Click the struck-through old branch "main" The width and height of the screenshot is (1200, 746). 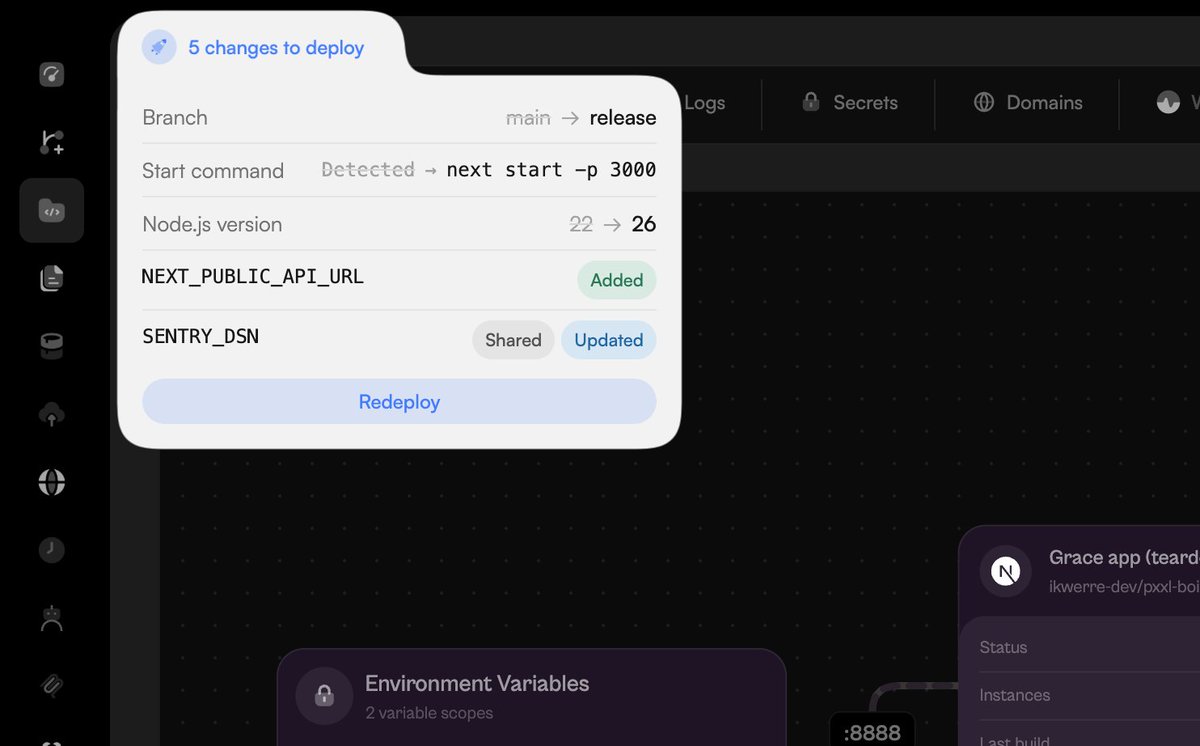tap(528, 118)
